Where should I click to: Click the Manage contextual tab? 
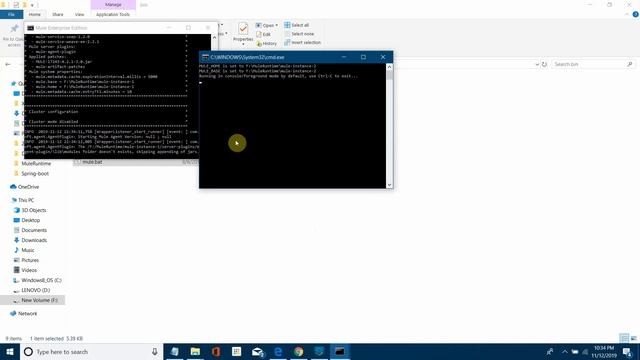coord(113,4)
